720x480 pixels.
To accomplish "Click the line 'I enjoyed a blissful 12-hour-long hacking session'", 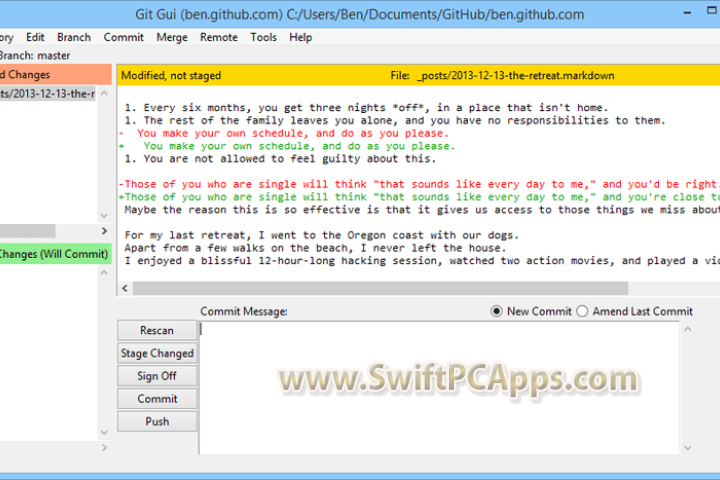I will click(422, 261).
